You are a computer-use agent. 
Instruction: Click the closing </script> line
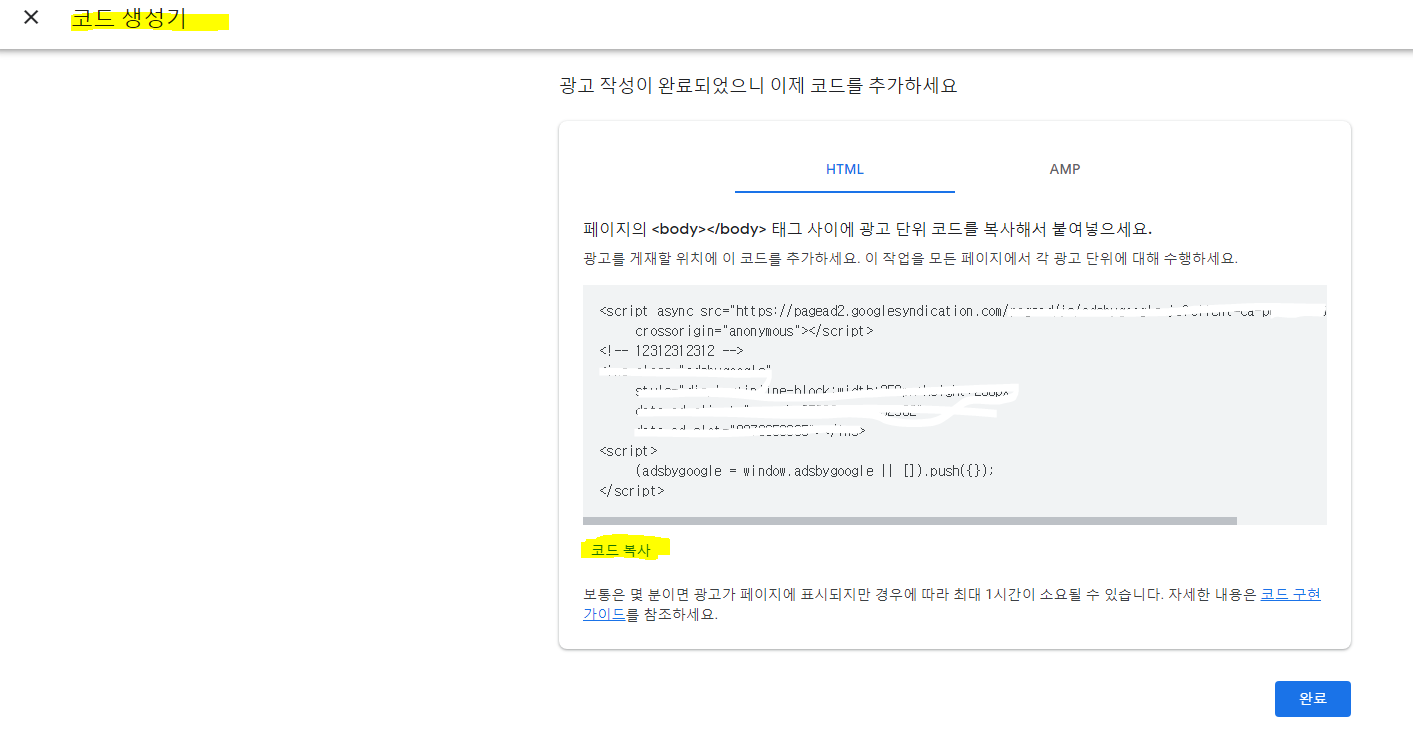[x=632, y=491]
